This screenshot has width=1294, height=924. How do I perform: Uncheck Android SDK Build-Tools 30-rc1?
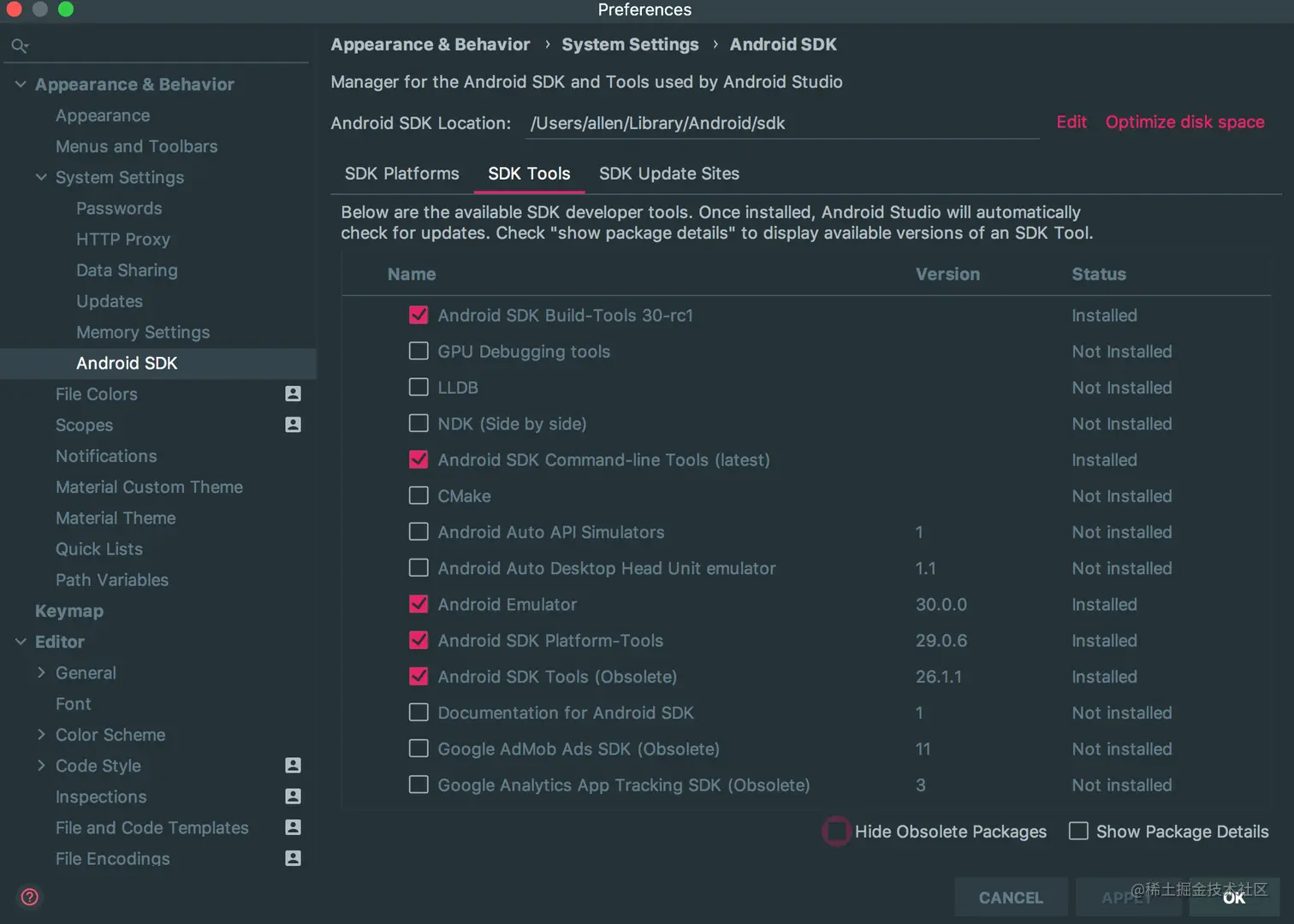click(418, 315)
